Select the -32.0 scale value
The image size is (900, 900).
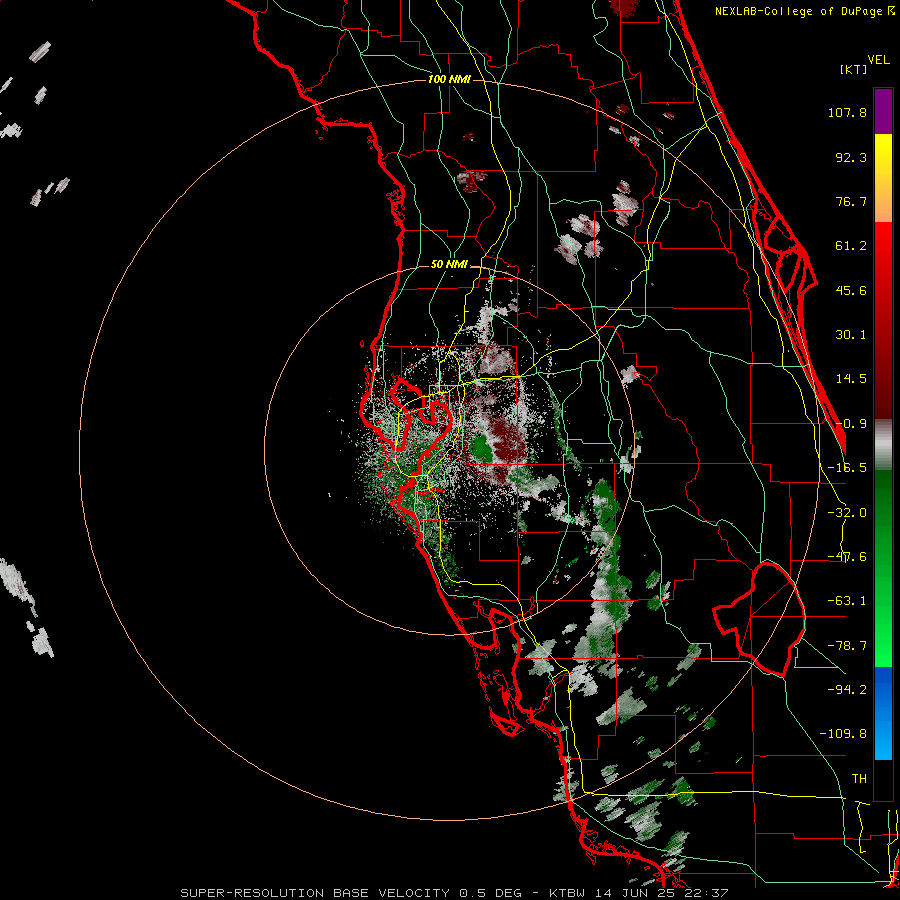(x=847, y=513)
